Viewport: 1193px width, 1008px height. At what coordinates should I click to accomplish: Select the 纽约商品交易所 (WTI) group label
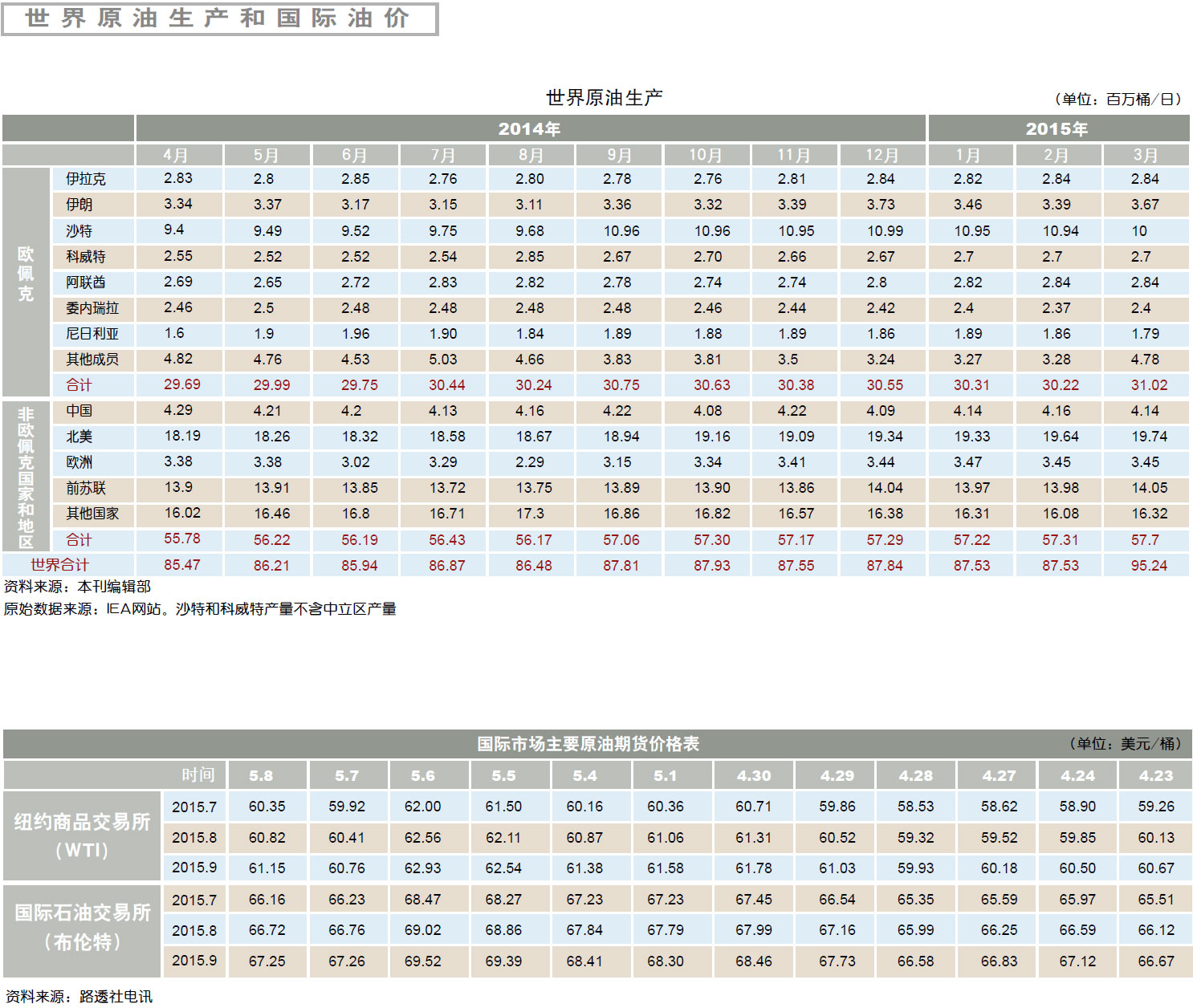pyautogui.click(x=82, y=835)
